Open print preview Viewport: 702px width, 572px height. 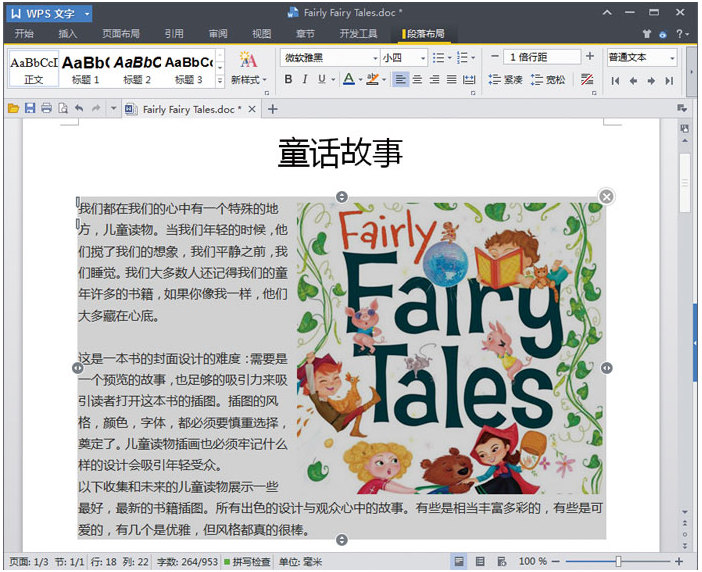[x=63, y=108]
